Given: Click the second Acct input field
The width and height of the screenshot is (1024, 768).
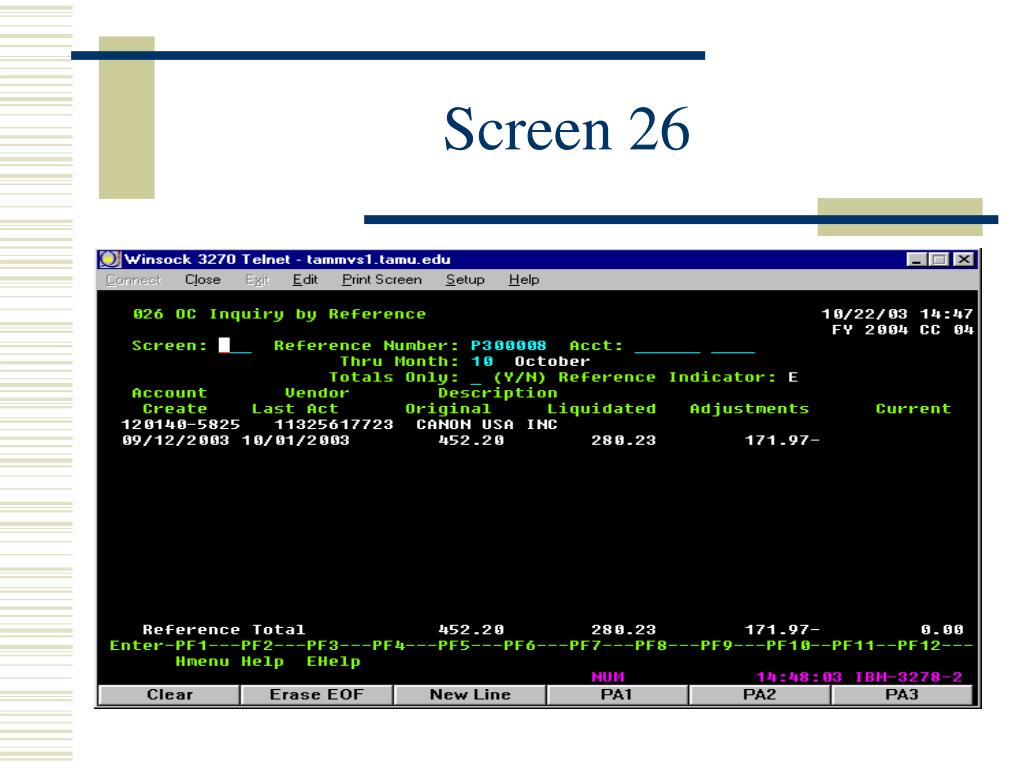Looking at the screenshot, I should pyautogui.click(x=733, y=347).
